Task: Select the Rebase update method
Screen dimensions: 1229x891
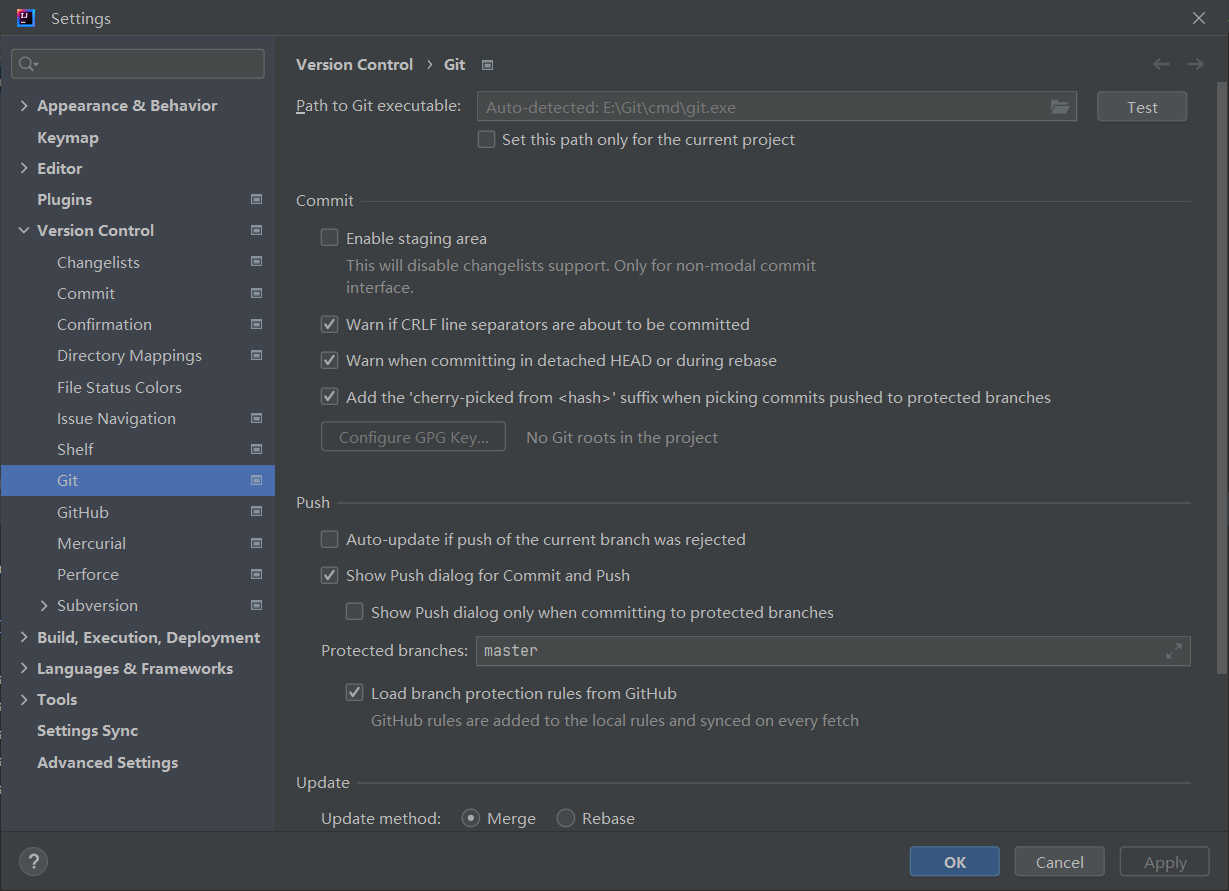Action: (566, 818)
